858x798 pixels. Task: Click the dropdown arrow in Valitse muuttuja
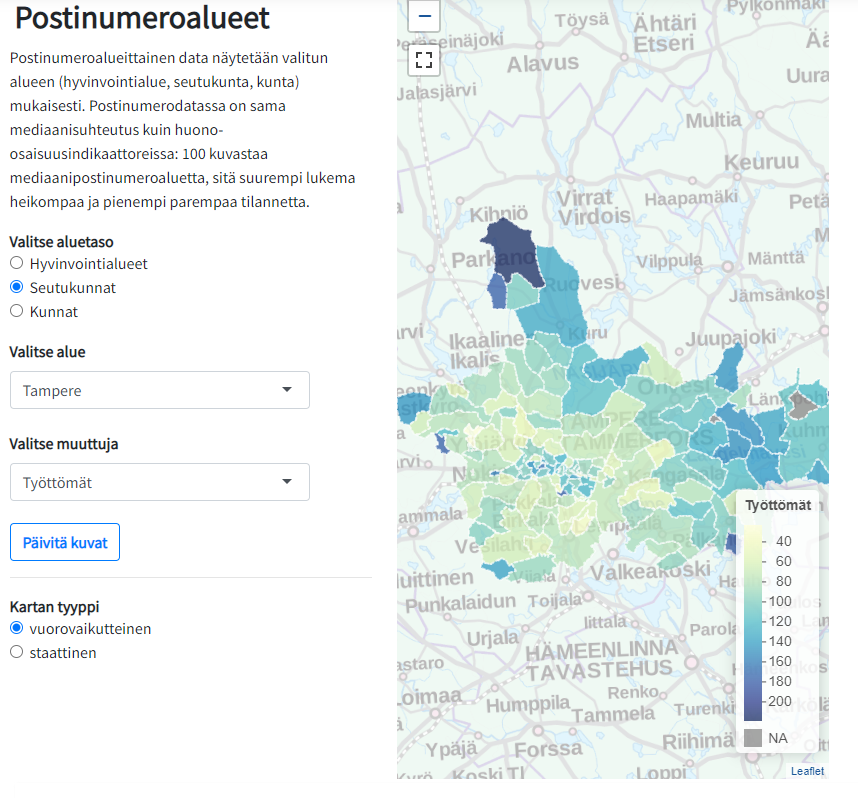click(x=287, y=482)
